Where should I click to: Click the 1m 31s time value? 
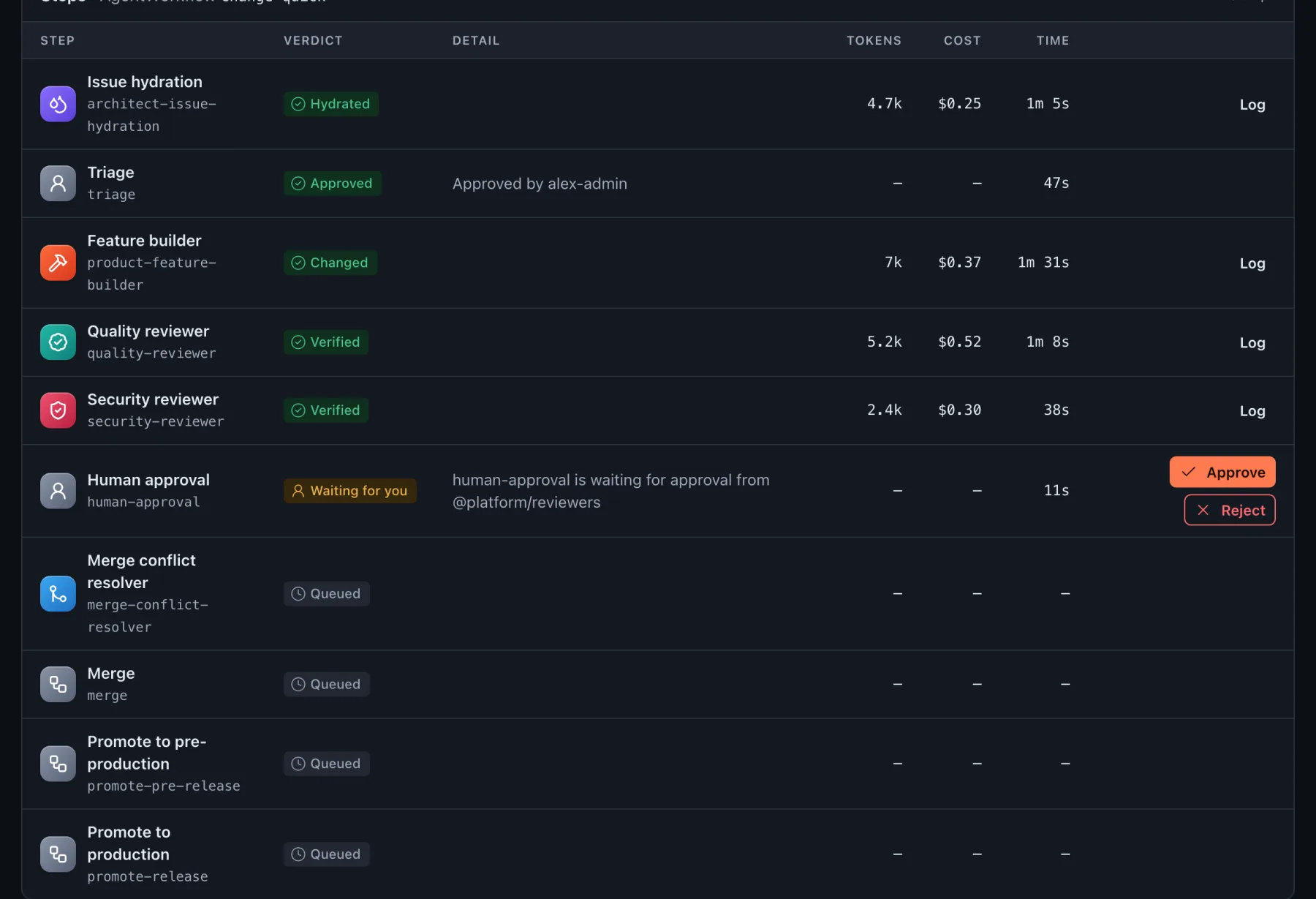[1043, 263]
